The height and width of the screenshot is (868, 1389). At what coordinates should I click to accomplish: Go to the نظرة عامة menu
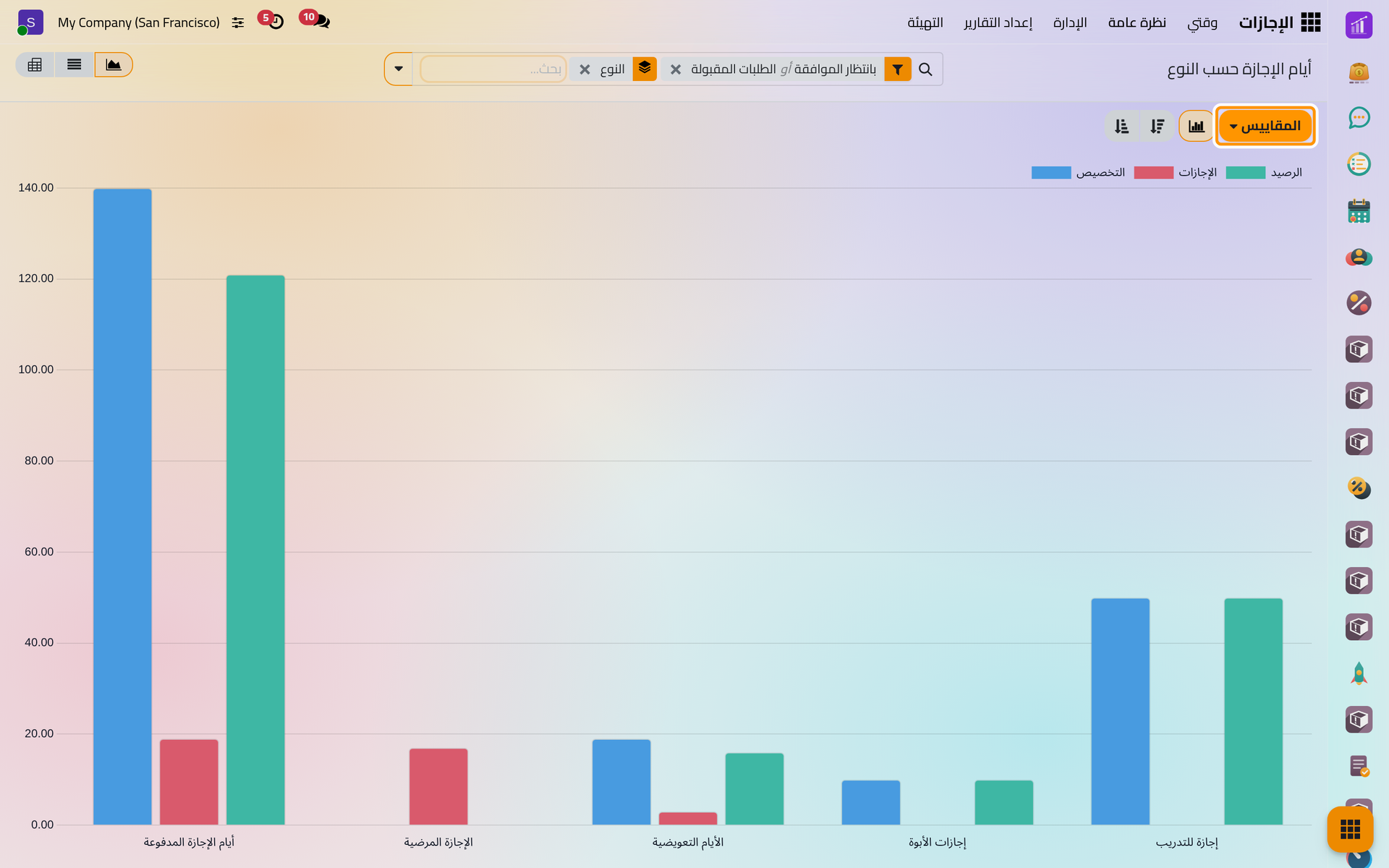pyautogui.click(x=1137, y=22)
